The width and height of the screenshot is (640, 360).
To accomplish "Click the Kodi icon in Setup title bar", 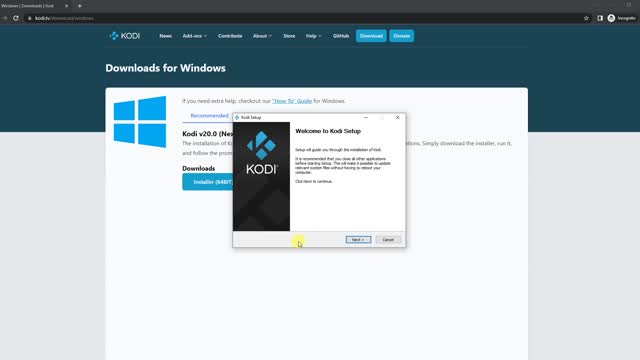I will pos(237,118).
